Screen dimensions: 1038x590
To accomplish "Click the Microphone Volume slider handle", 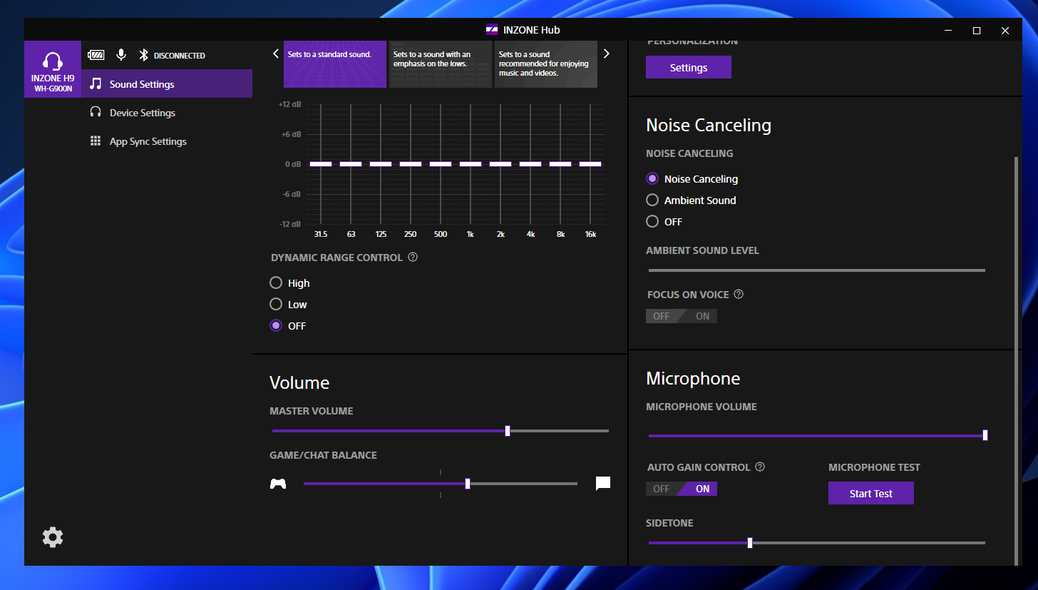I will (x=985, y=435).
